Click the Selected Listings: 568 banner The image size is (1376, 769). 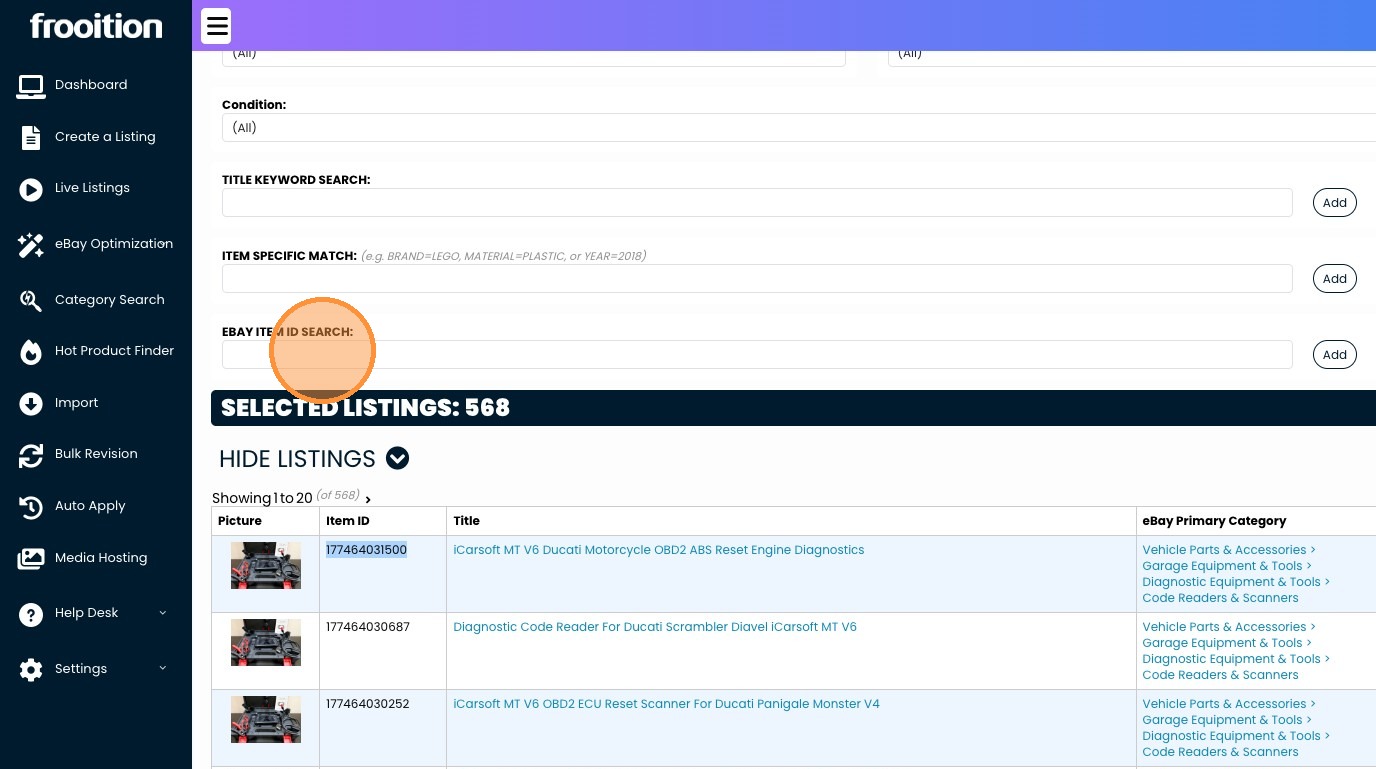point(793,408)
